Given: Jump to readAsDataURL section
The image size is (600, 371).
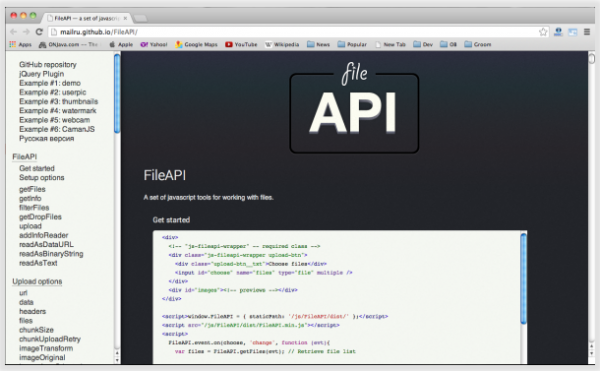Looking at the screenshot, I should click(46, 244).
